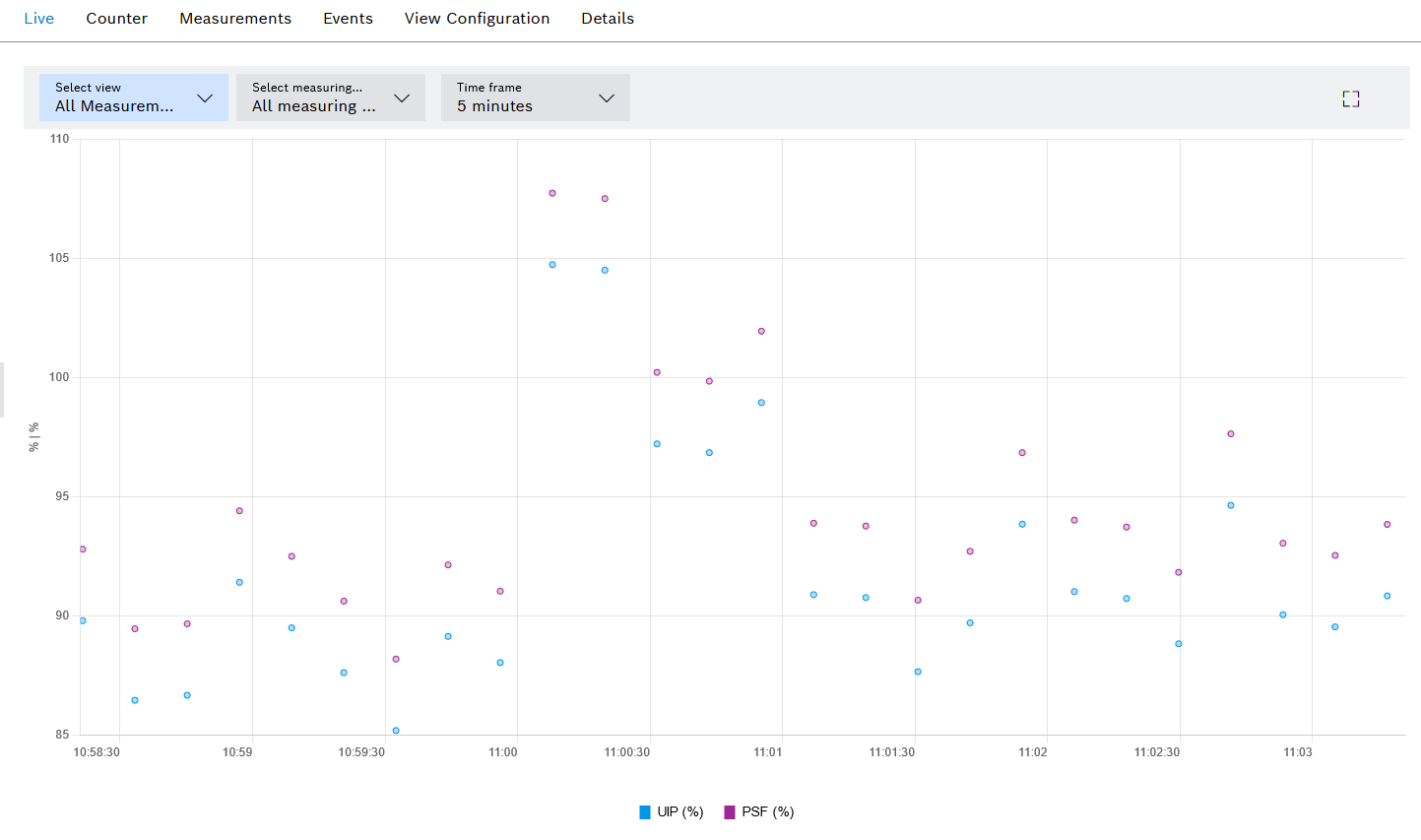This screenshot has height=840, width=1421.
Task: Click the 110 y-axis value label
Action: [x=60, y=139]
